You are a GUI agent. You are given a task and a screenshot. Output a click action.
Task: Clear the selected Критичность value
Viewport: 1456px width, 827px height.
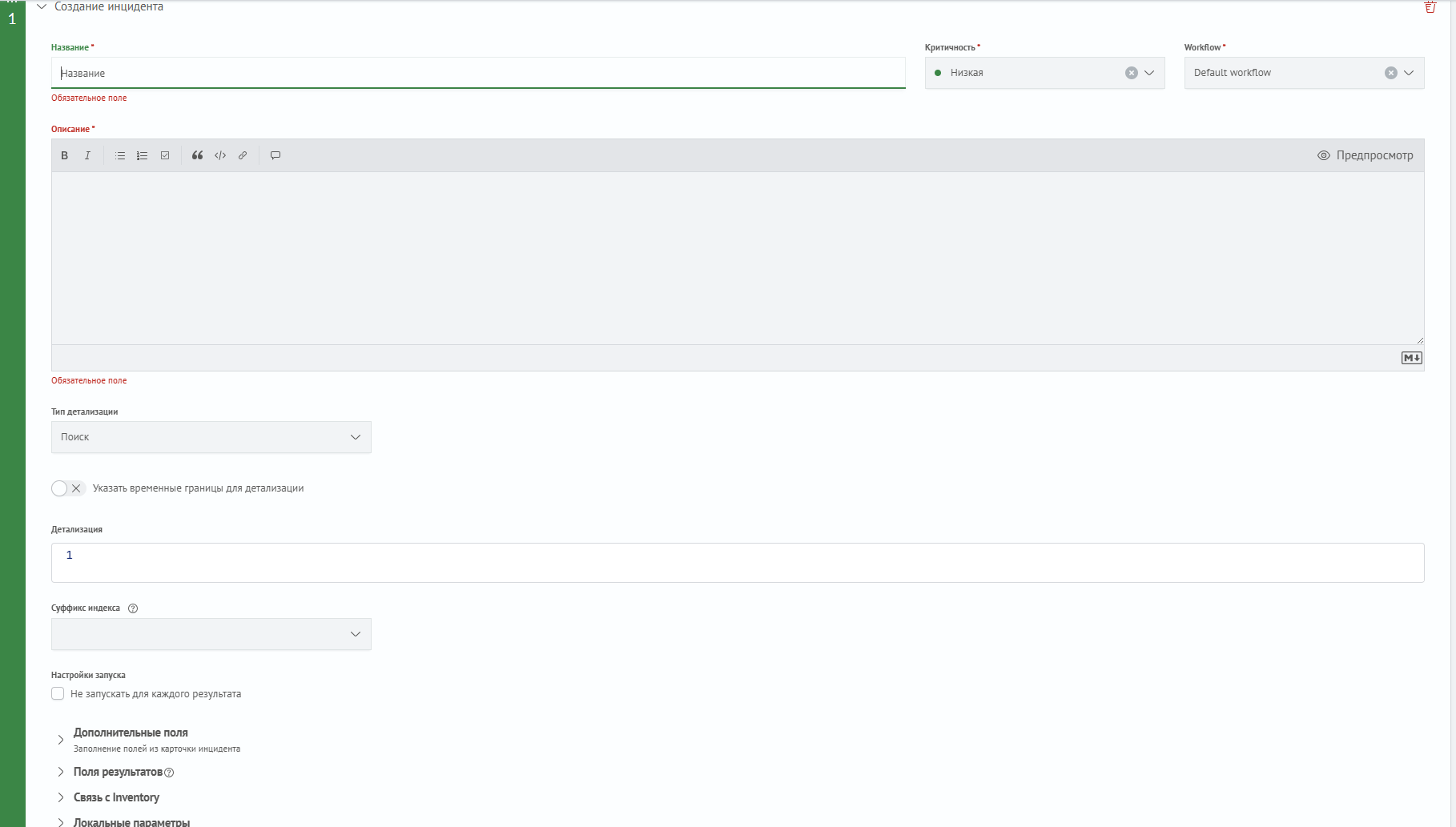click(1132, 73)
